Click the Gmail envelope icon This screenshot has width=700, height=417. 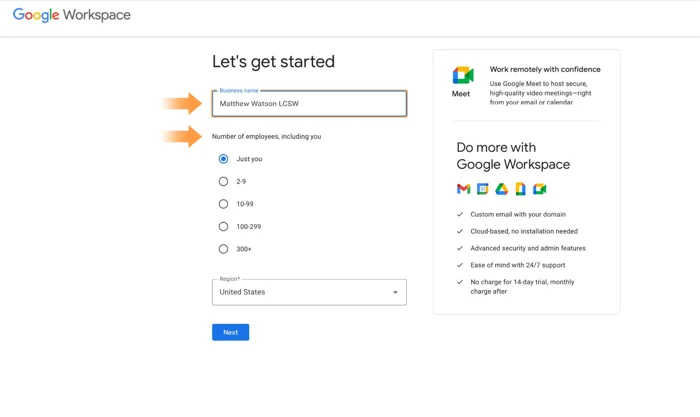(x=463, y=189)
